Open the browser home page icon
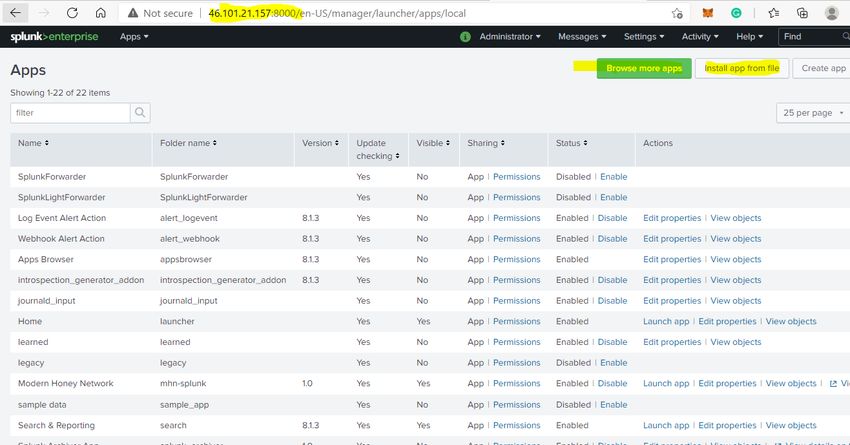 coord(101,13)
